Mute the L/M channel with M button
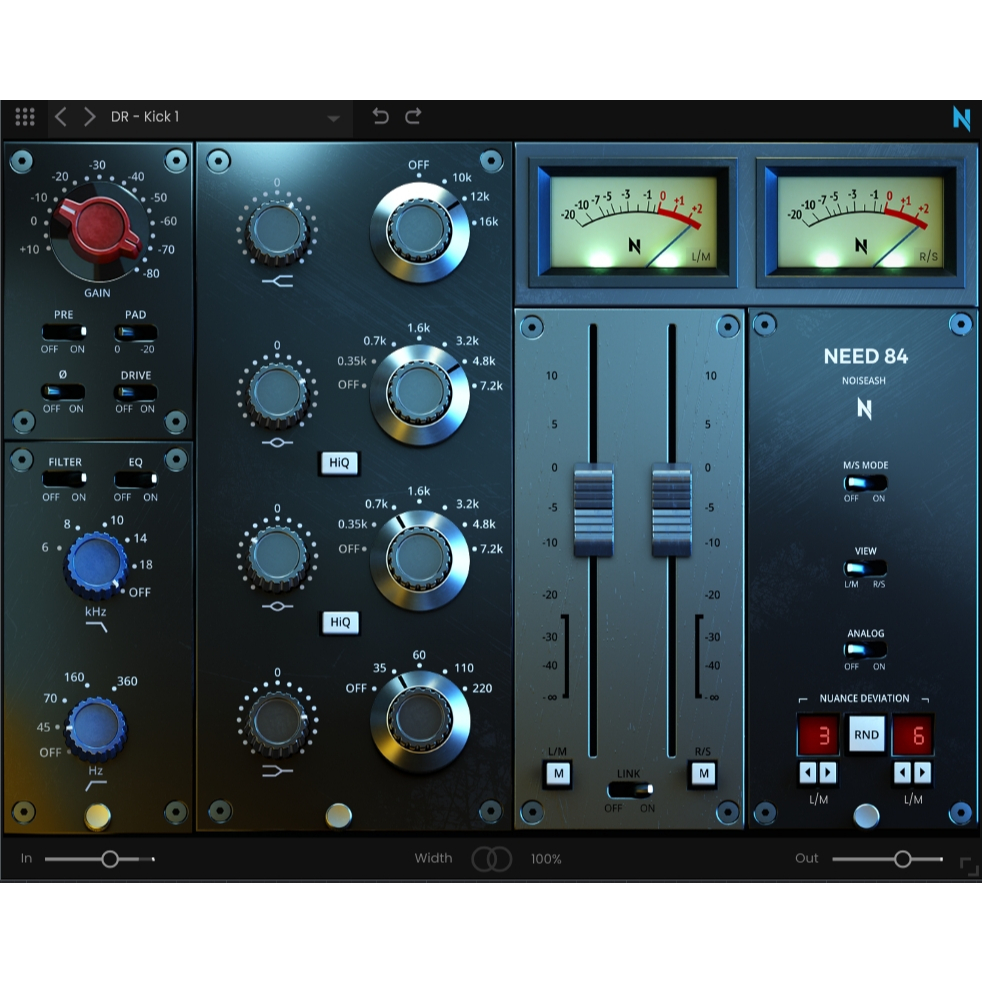 (x=558, y=773)
